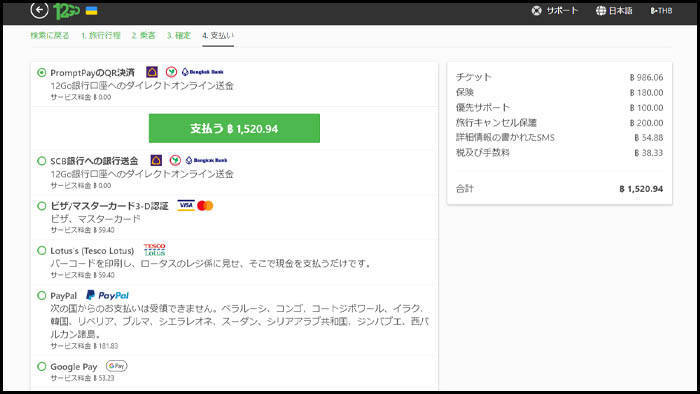Click ビザ、マスターカード description text
The height and width of the screenshot is (394, 700).
coord(95,219)
